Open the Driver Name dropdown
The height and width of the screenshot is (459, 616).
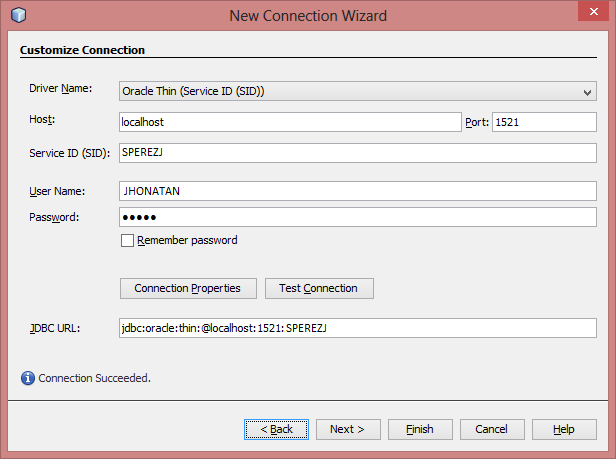click(358, 91)
